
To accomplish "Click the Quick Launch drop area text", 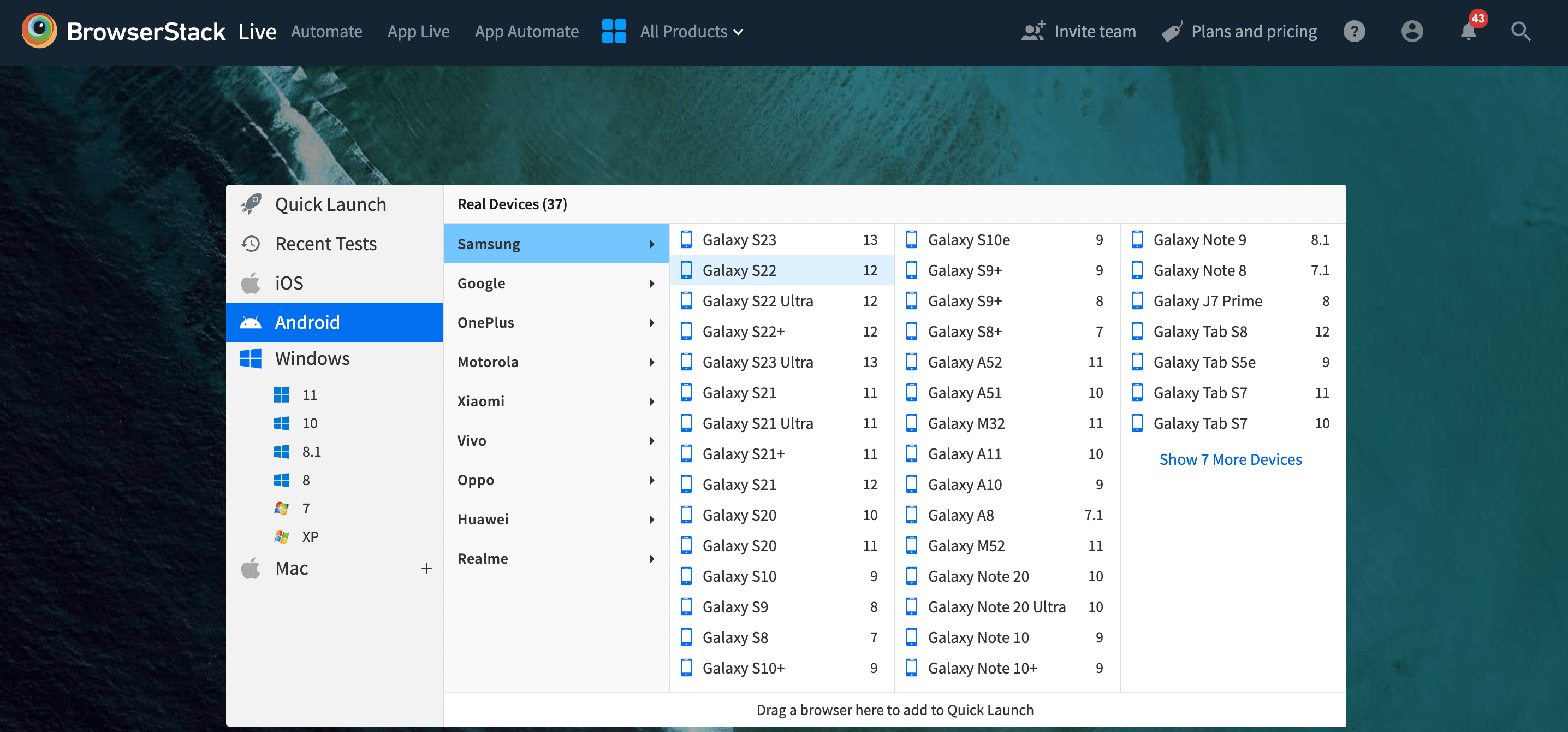I will point(895,710).
